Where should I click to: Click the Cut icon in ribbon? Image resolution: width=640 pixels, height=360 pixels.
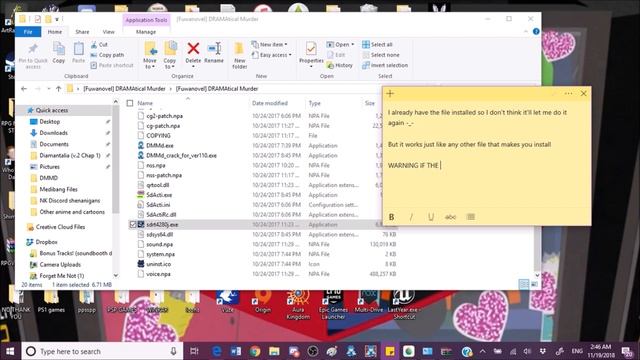94,44
